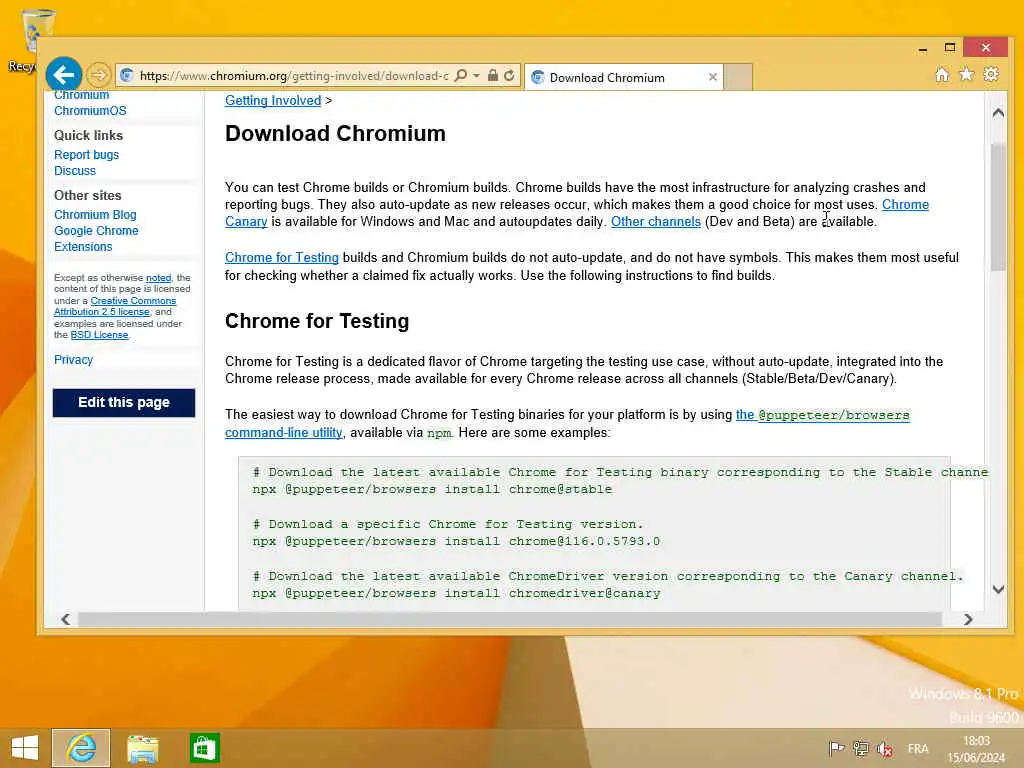Select the Download Chromium tab
The height and width of the screenshot is (768, 1024).
click(624, 77)
